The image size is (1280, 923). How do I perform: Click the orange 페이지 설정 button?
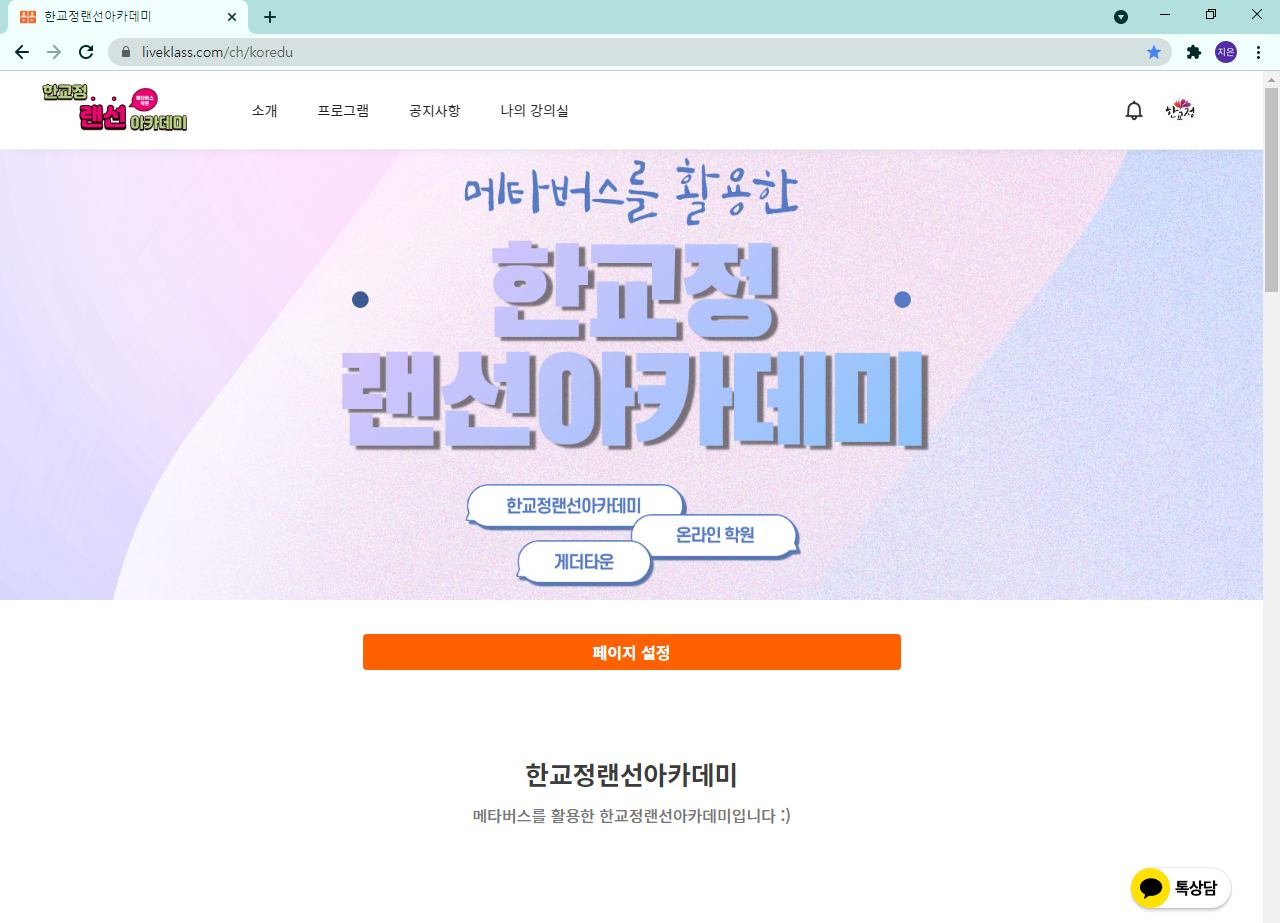click(x=632, y=652)
